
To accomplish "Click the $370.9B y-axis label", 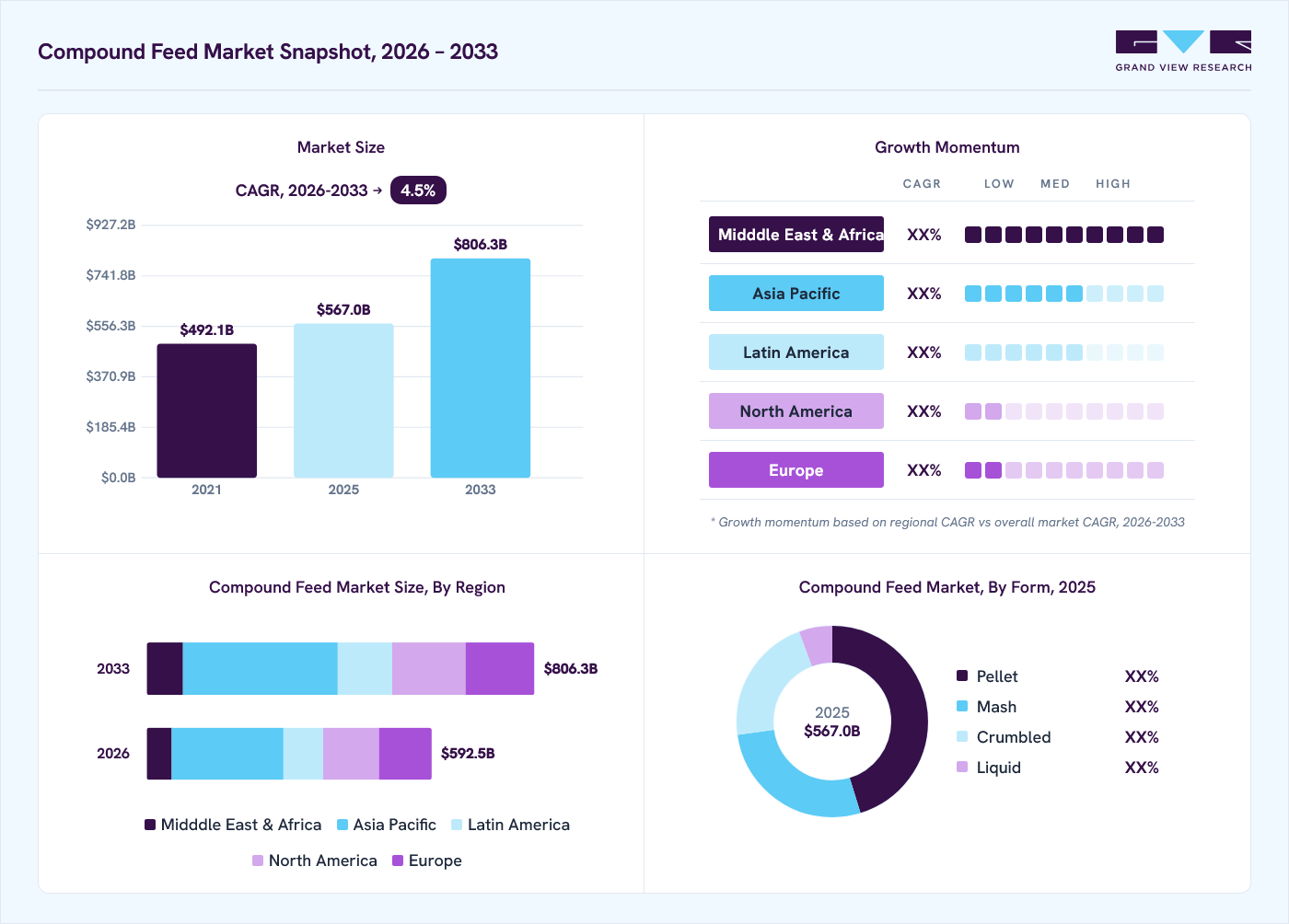I will (x=110, y=376).
